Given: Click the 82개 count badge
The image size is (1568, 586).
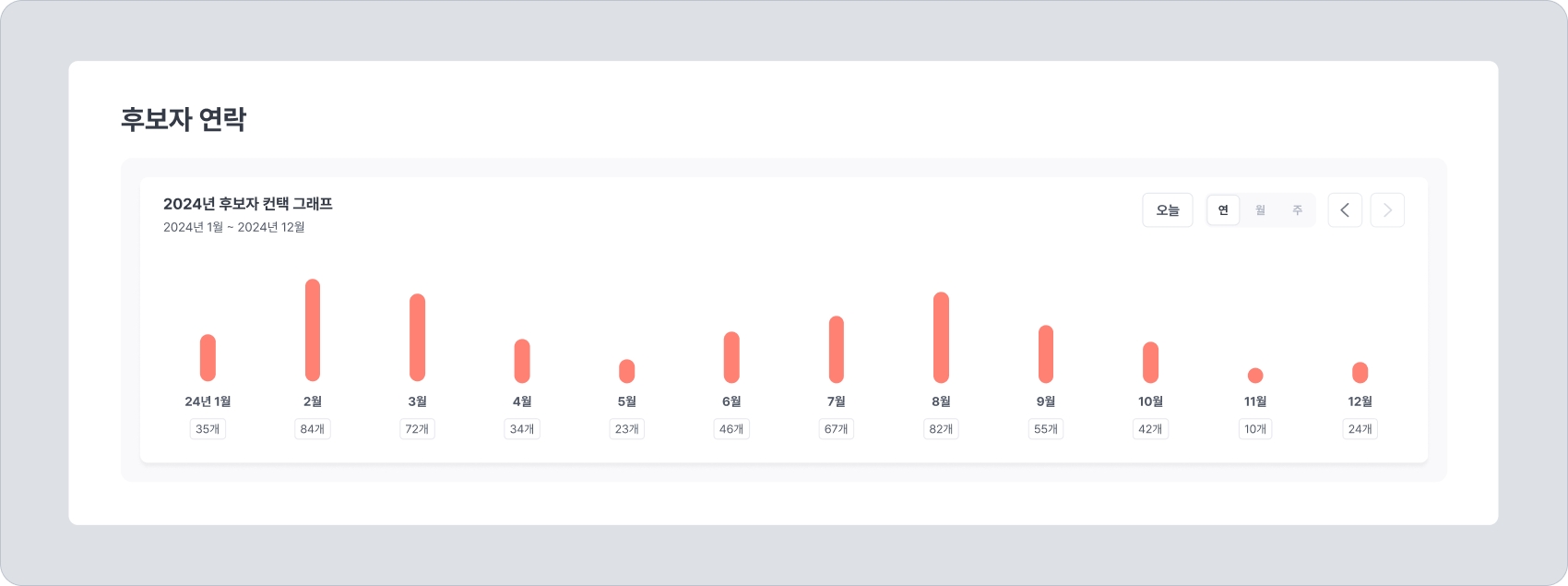Looking at the screenshot, I should pyautogui.click(x=941, y=429).
